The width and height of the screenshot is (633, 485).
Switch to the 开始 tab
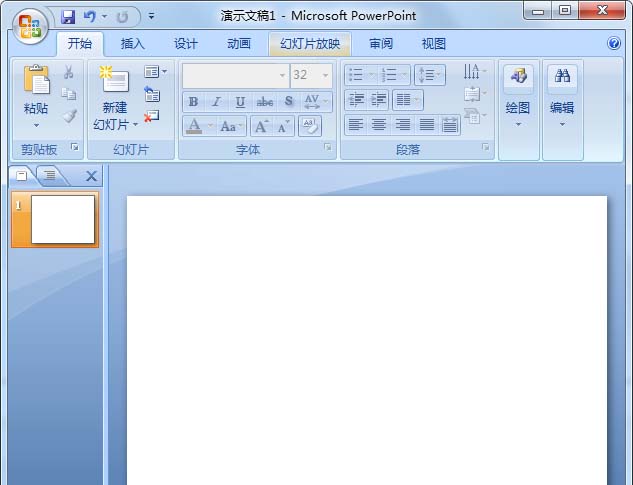(x=80, y=44)
